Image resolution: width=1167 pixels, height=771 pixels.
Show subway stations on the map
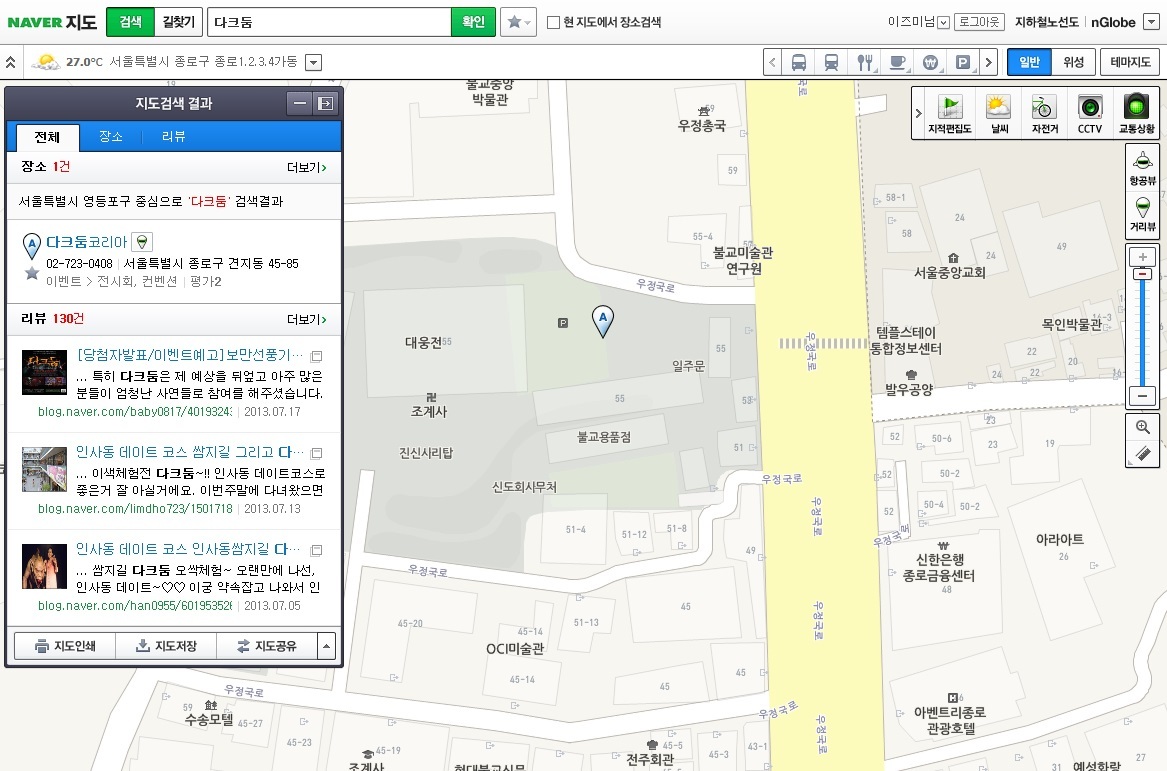pos(831,63)
